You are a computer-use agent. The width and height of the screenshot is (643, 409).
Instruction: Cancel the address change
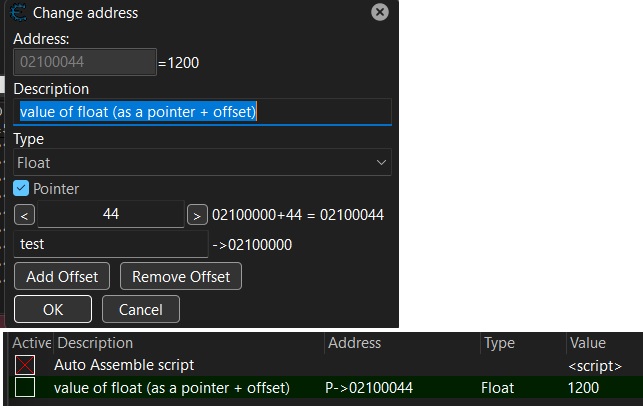click(x=140, y=309)
